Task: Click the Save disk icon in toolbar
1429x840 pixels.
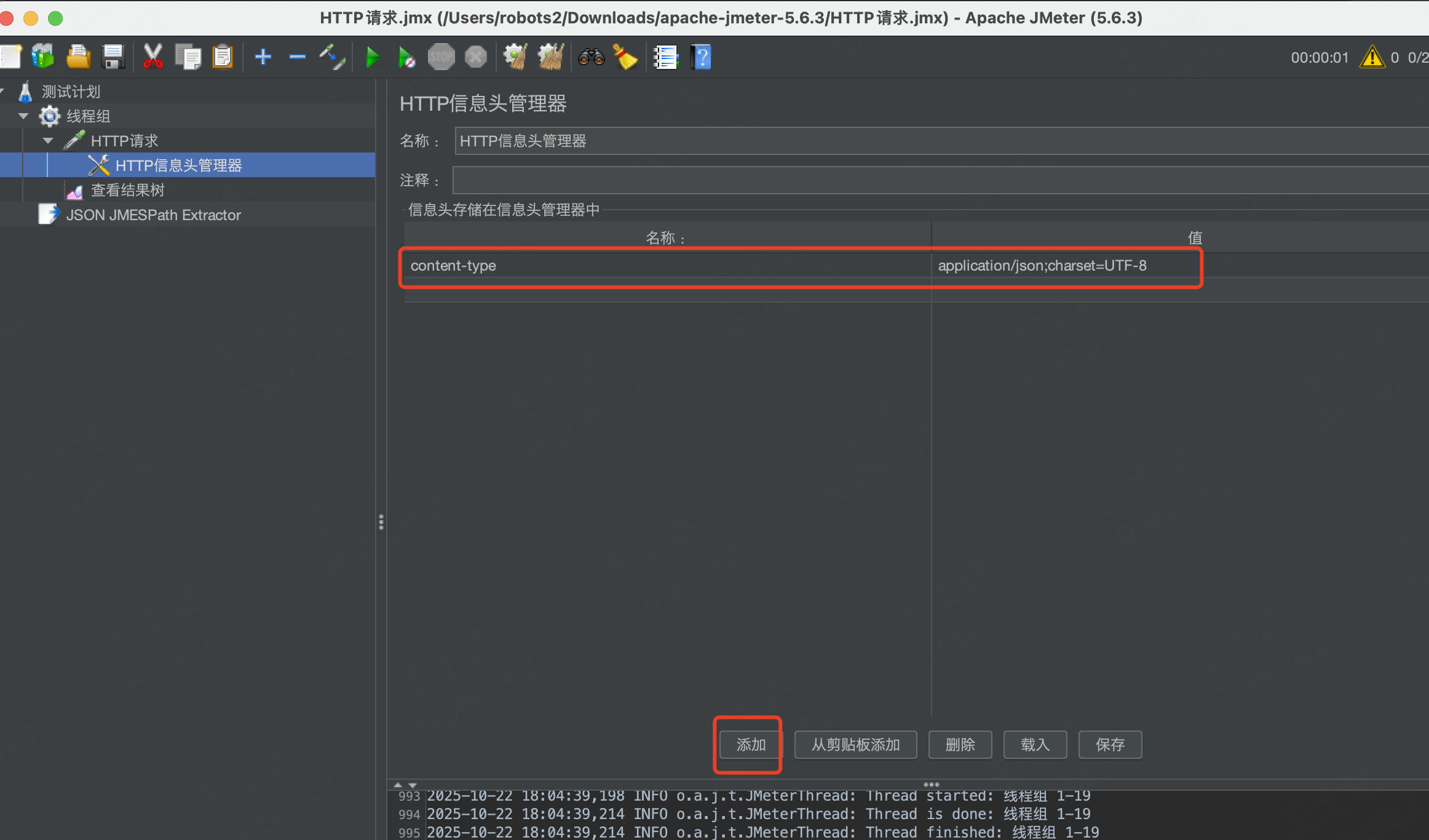Action: click(x=113, y=58)
